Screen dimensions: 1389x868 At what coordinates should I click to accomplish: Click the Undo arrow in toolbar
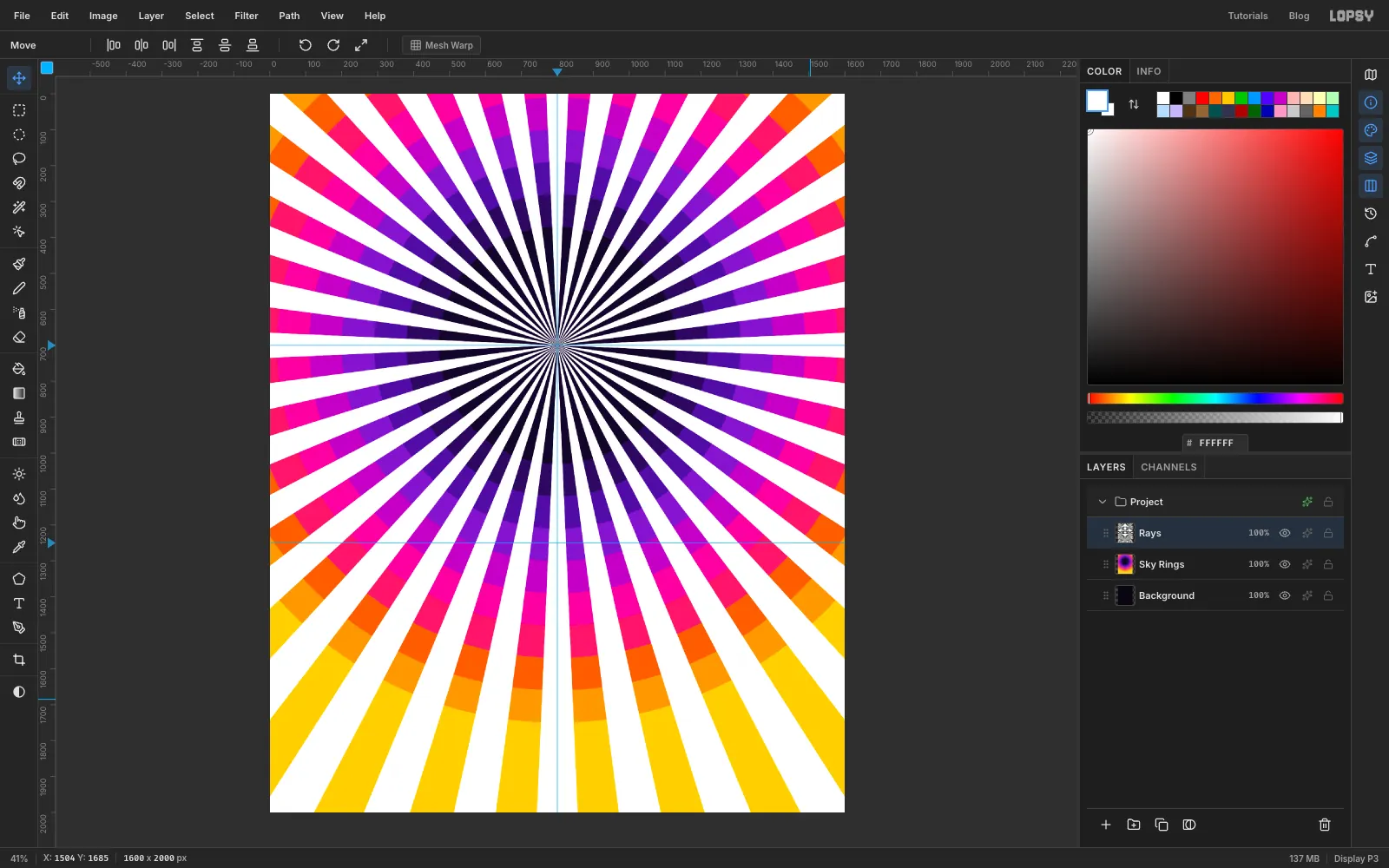pyautogui.click(x=306, y=45)
